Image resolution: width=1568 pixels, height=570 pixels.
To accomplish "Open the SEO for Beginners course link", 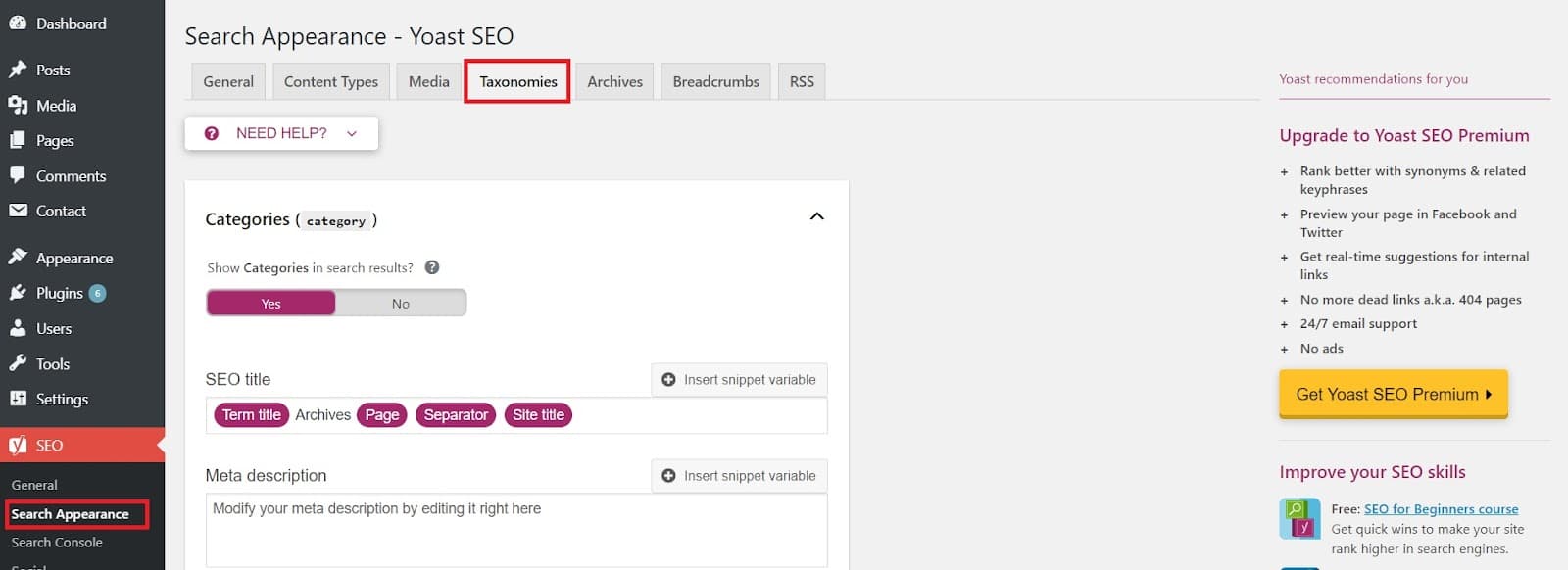I will (x=1441, y=509).
